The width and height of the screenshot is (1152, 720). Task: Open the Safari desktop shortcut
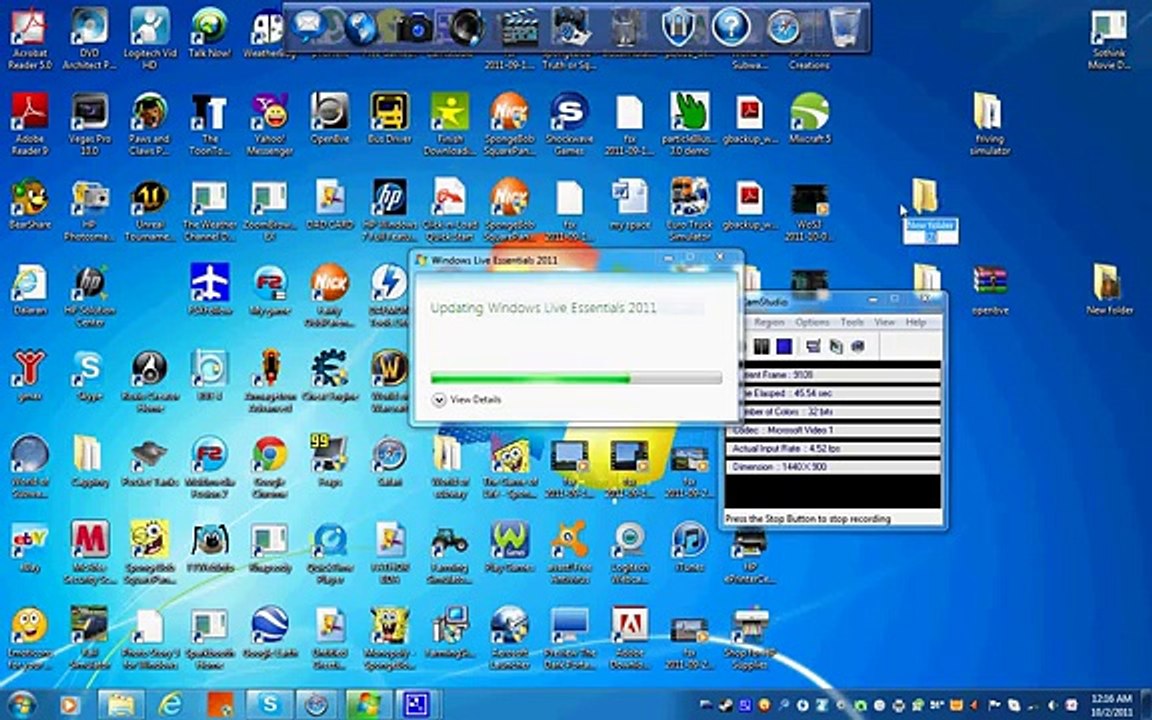389,461
